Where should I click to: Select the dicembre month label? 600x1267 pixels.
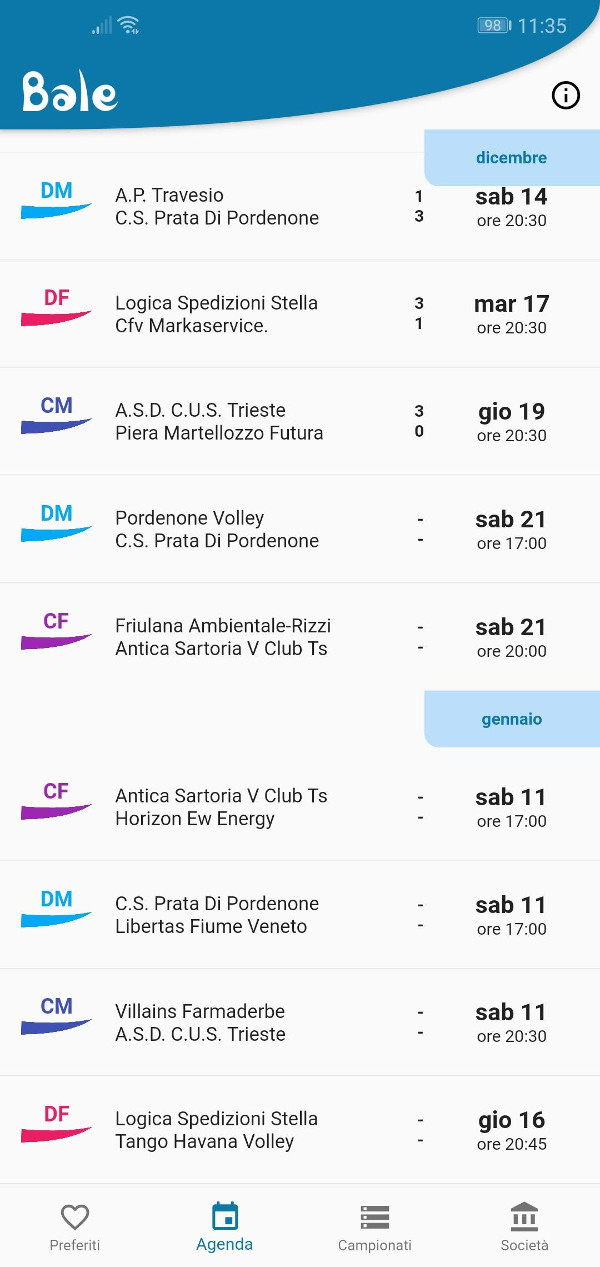pos(511,158)
